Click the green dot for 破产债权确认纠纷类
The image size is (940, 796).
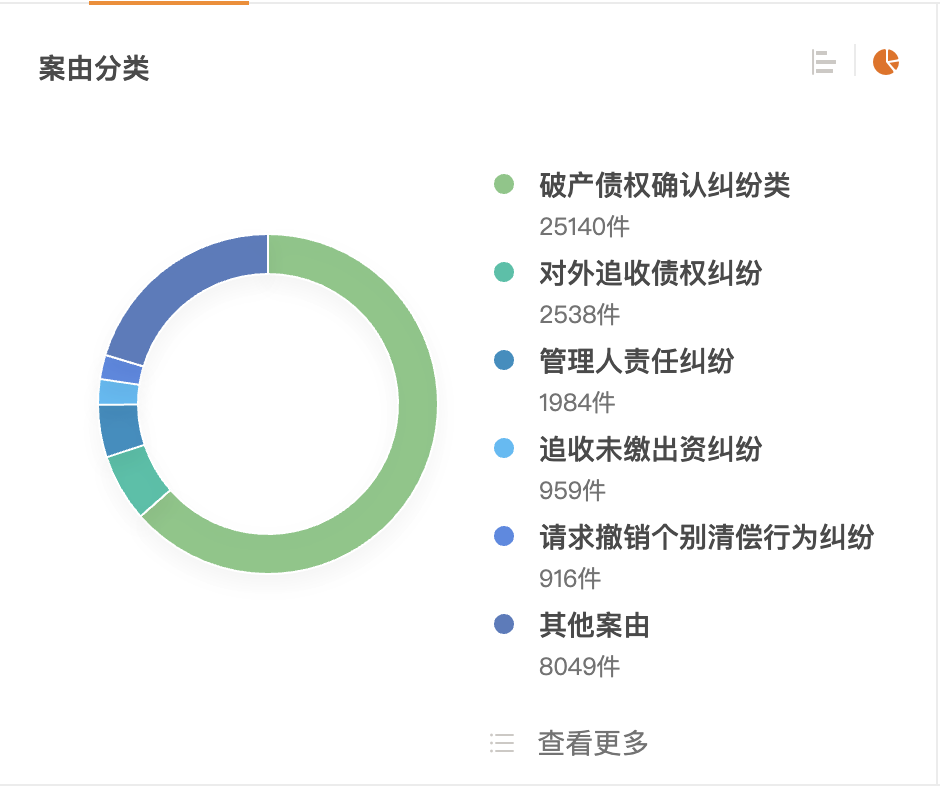504,185
